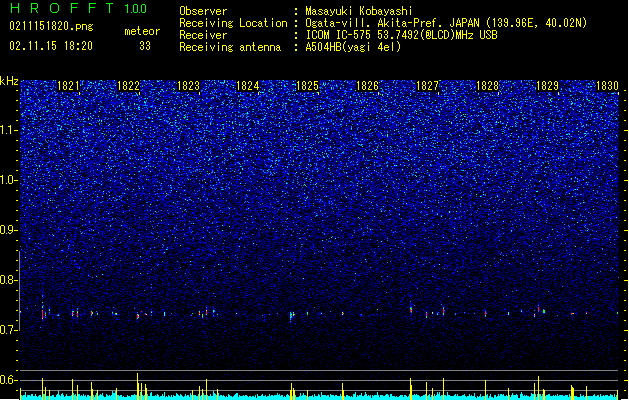This screenshot has height=400, width=629.
Task: Click the 0.7 kHz frequency label
Action: click(x=9, y=330)
